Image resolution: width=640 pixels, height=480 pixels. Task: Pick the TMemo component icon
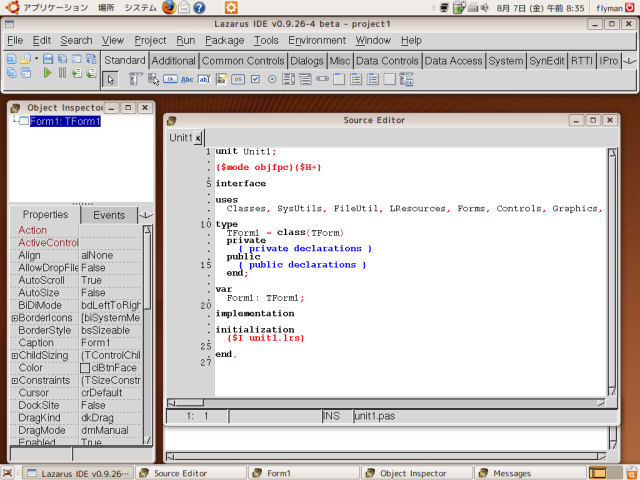click(221, 79)
